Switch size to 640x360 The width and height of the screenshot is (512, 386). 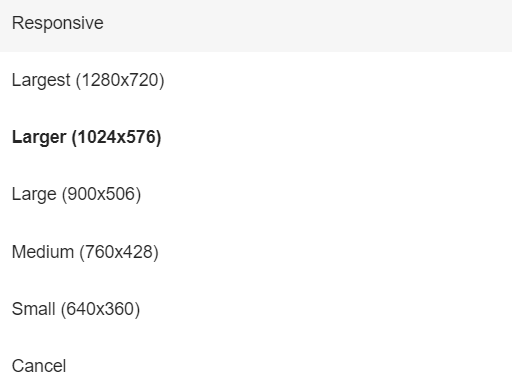click(256, 309)
